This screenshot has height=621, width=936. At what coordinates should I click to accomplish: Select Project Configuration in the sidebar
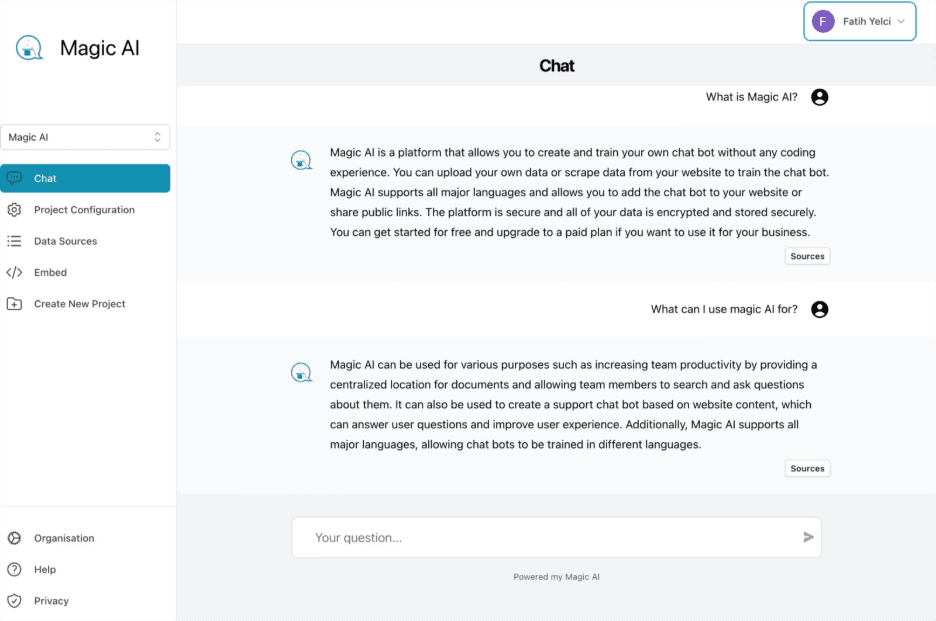click(84, 210)
